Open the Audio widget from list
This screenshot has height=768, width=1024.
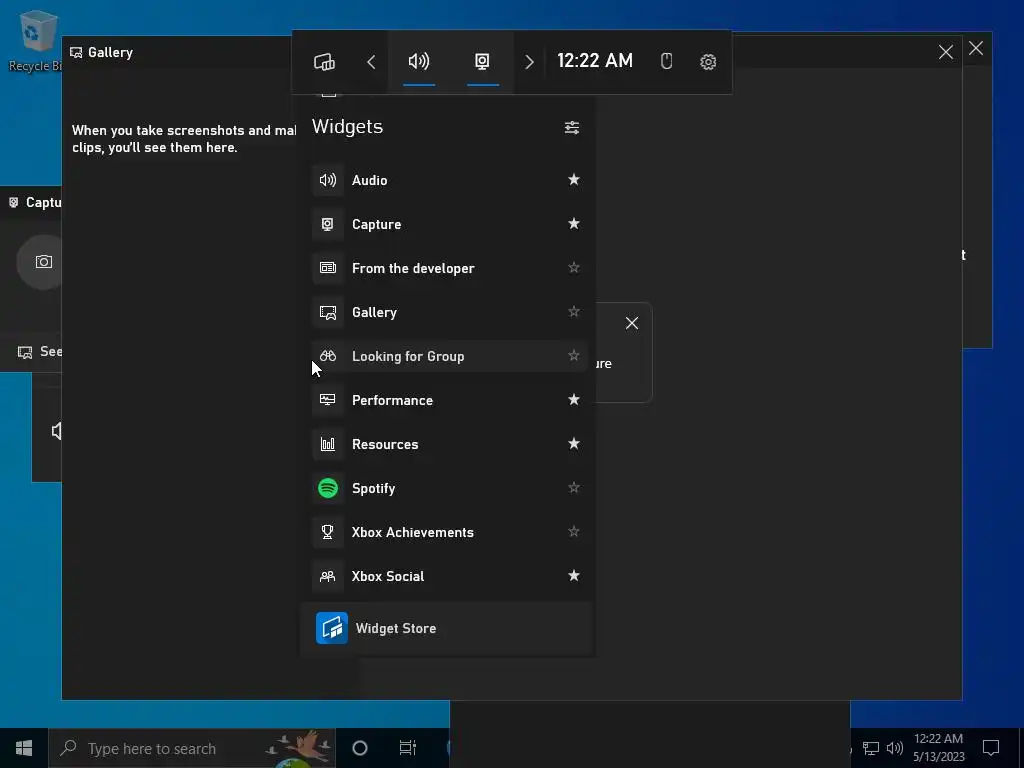point(449,180)
